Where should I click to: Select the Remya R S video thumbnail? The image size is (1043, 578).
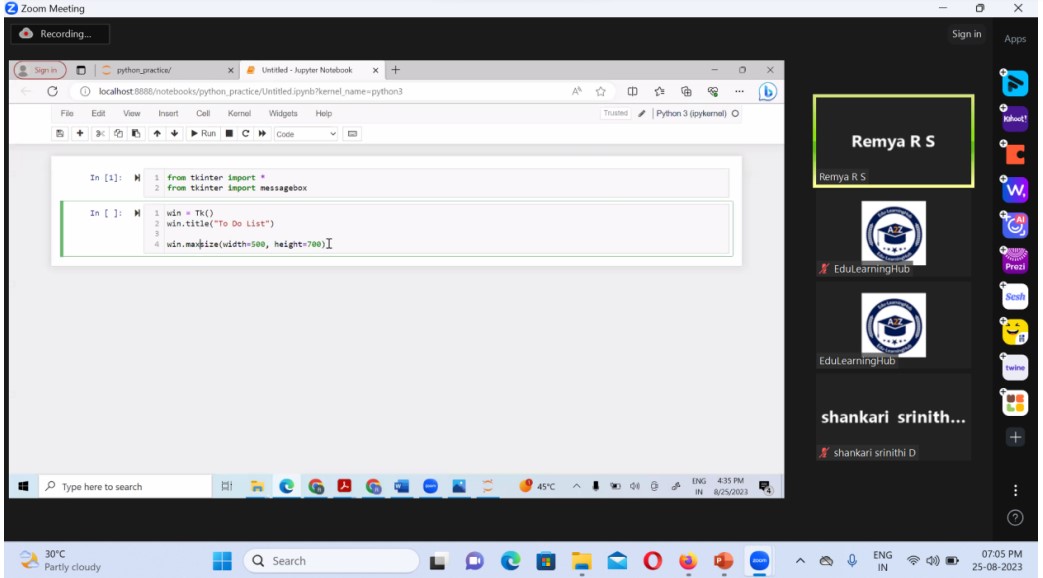click(x=893, y=141)
